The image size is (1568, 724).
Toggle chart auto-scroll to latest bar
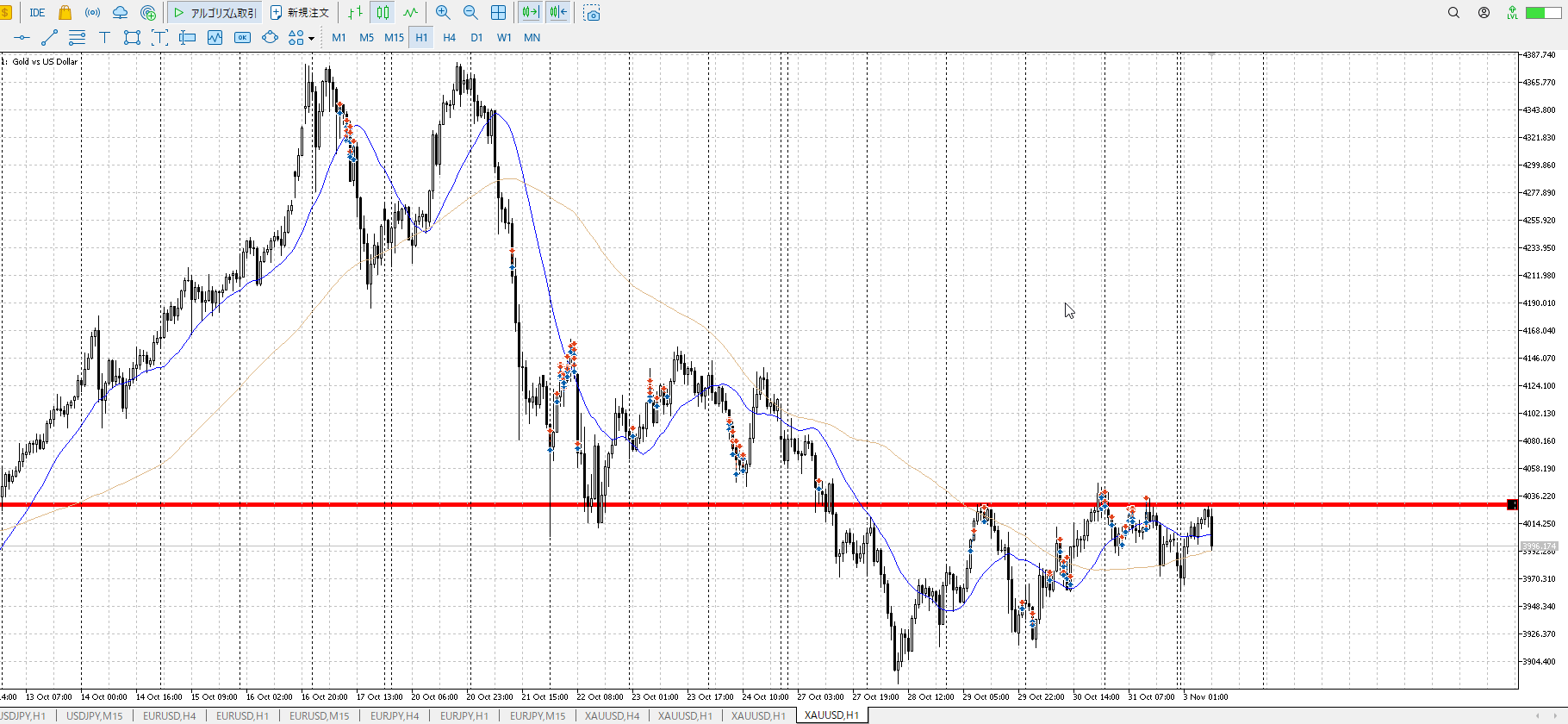530,13
